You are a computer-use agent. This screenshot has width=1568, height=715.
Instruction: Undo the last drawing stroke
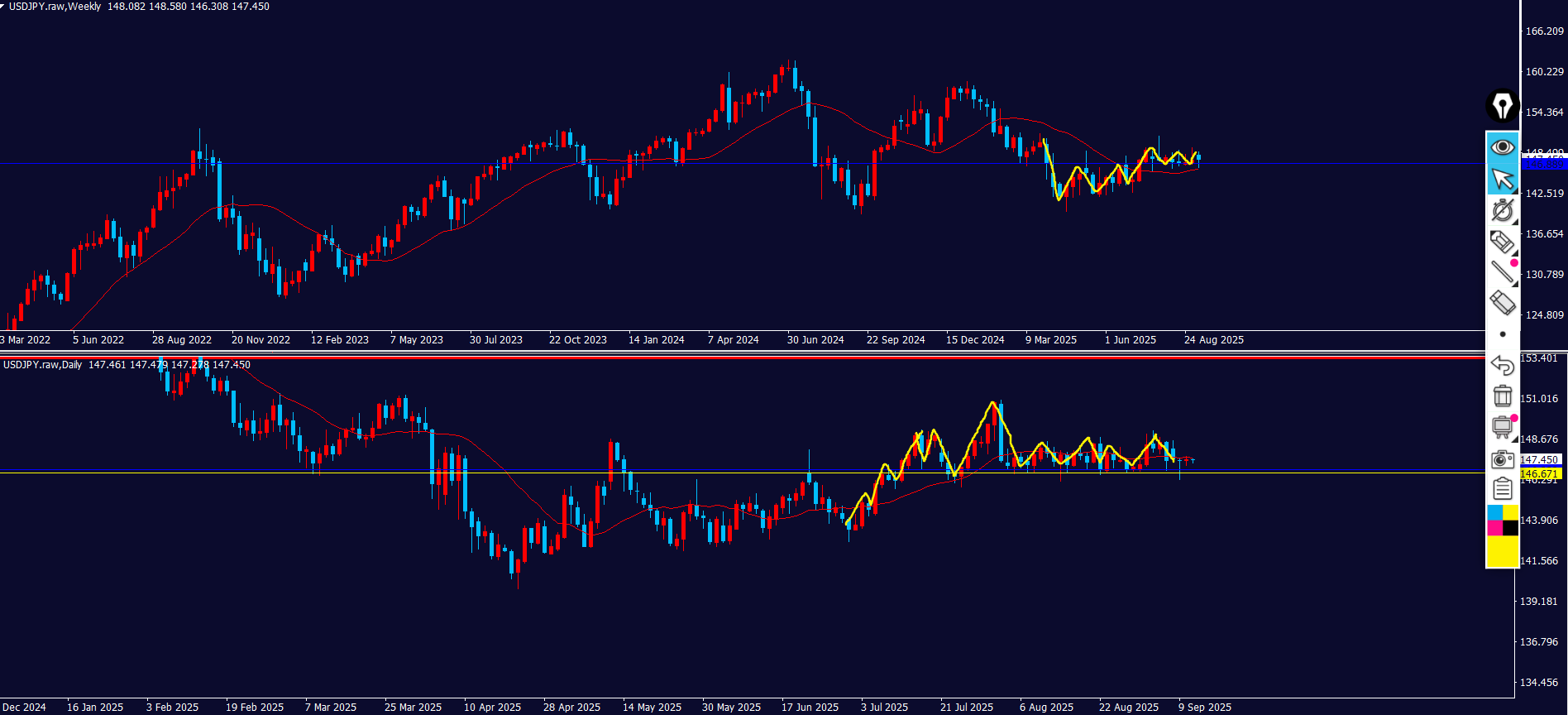[x=1502, y=365]
